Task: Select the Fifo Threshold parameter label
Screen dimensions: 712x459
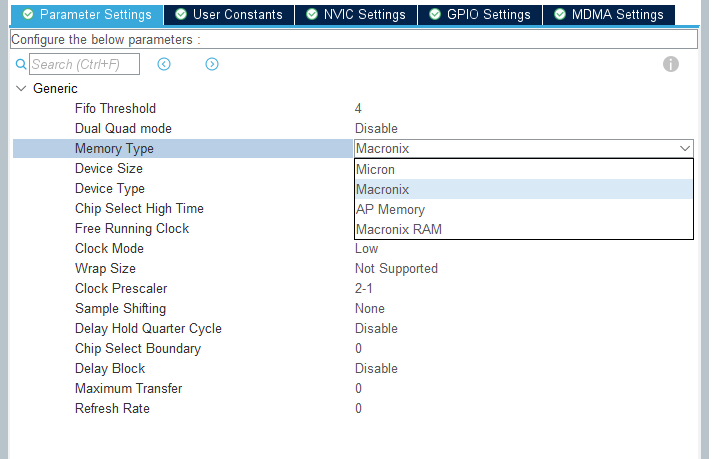Action: click(x=115, y=109)
